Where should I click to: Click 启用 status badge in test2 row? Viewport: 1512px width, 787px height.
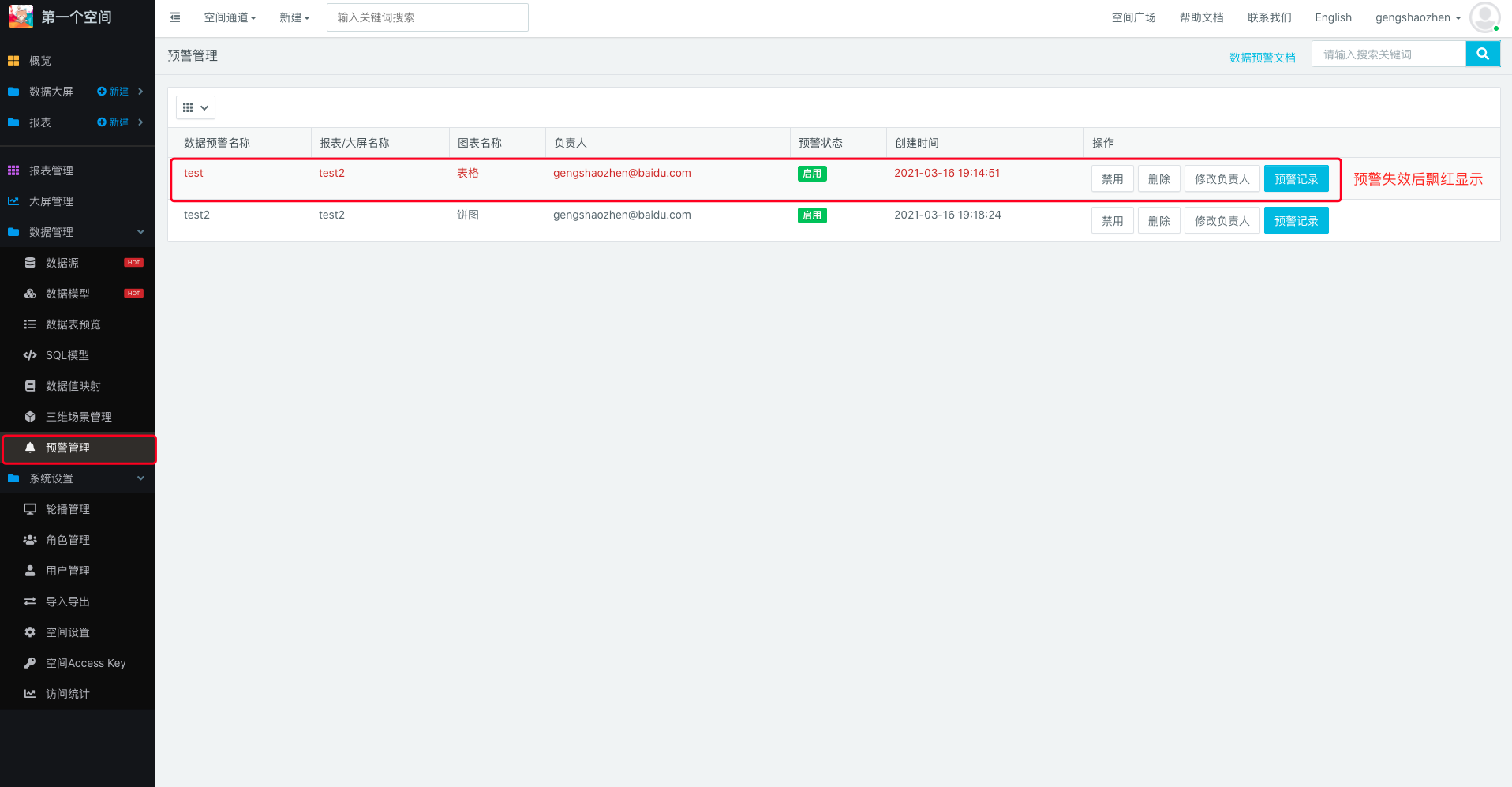point(812,215)
